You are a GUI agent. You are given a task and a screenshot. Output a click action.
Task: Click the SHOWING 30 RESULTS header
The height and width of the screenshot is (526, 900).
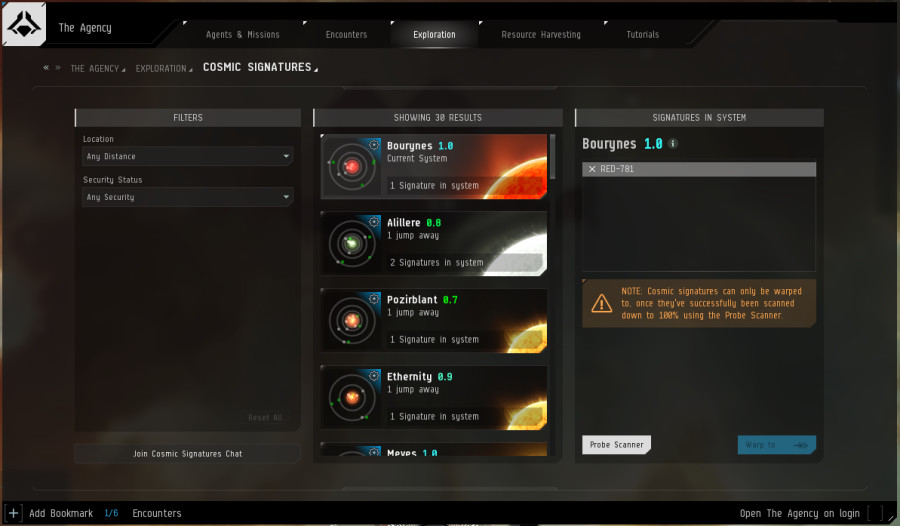tap(437, 118)
